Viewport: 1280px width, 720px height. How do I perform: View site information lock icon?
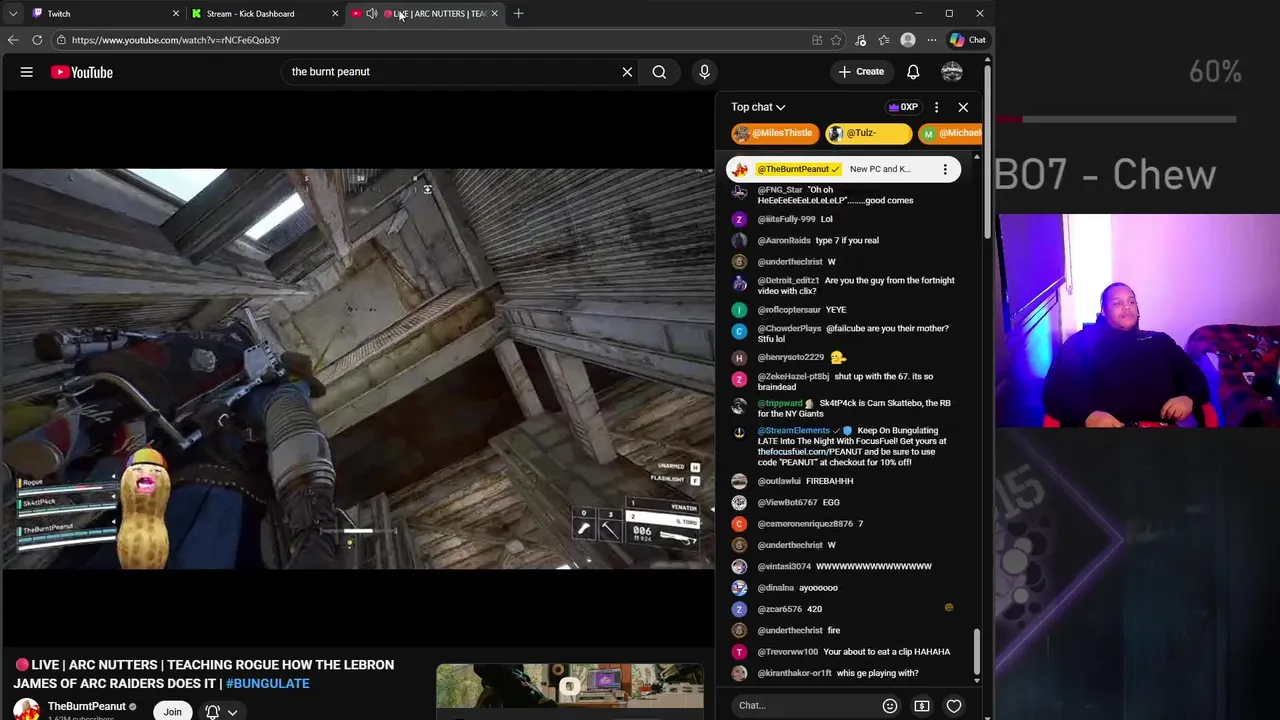(61, 40)
